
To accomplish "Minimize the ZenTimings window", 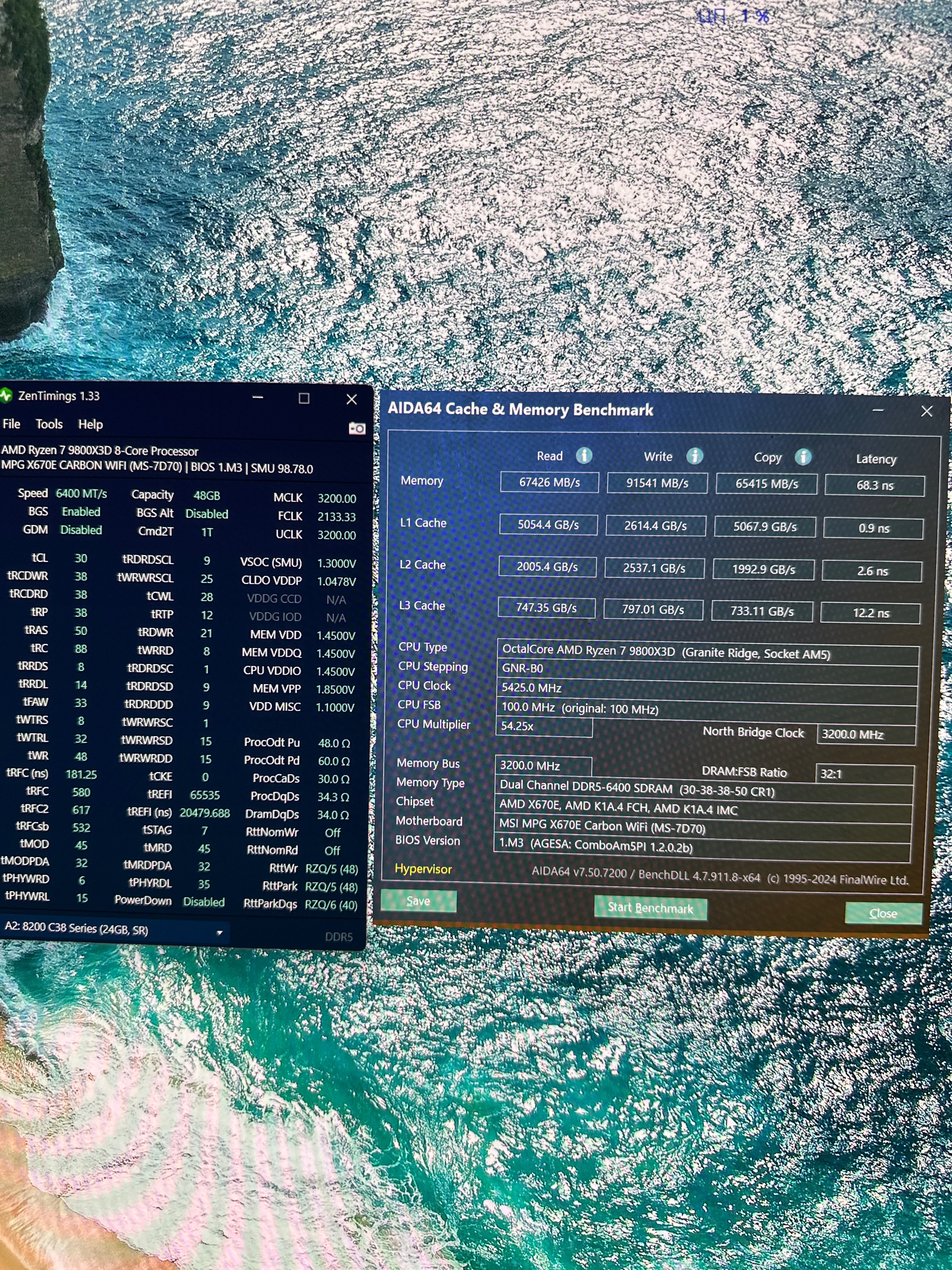I will click(258, 397).
